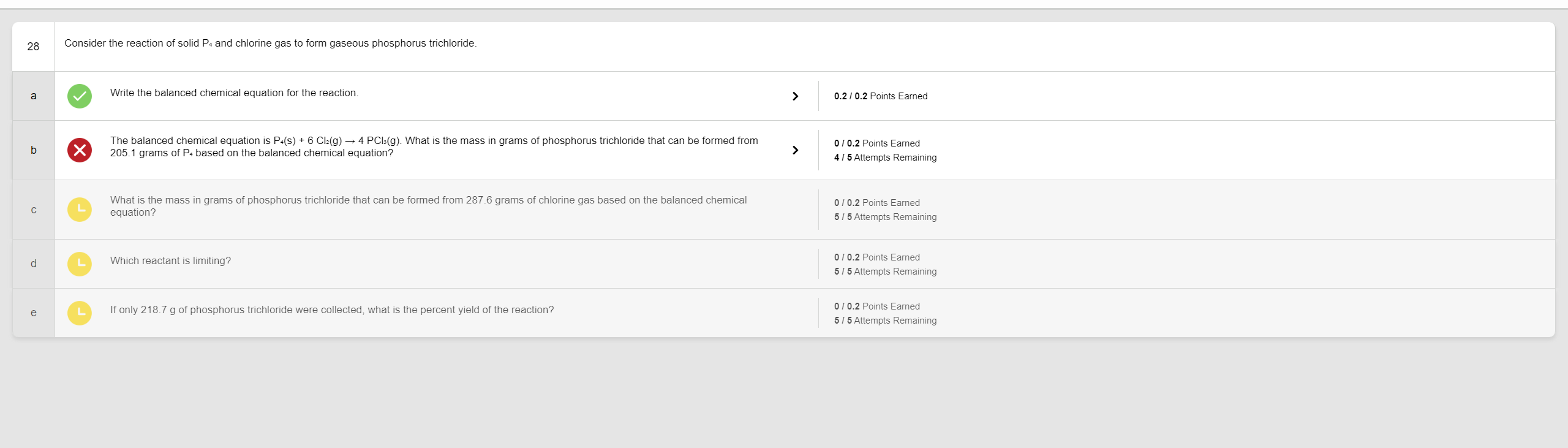
Task: Click the '0.2 / 0.2 Points Earned' score
Action: [880, 96]
